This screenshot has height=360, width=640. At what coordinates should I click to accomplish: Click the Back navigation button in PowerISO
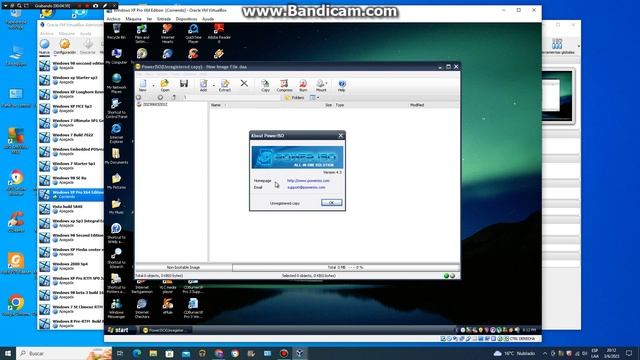pyautogui.click(x=139, y=98)
